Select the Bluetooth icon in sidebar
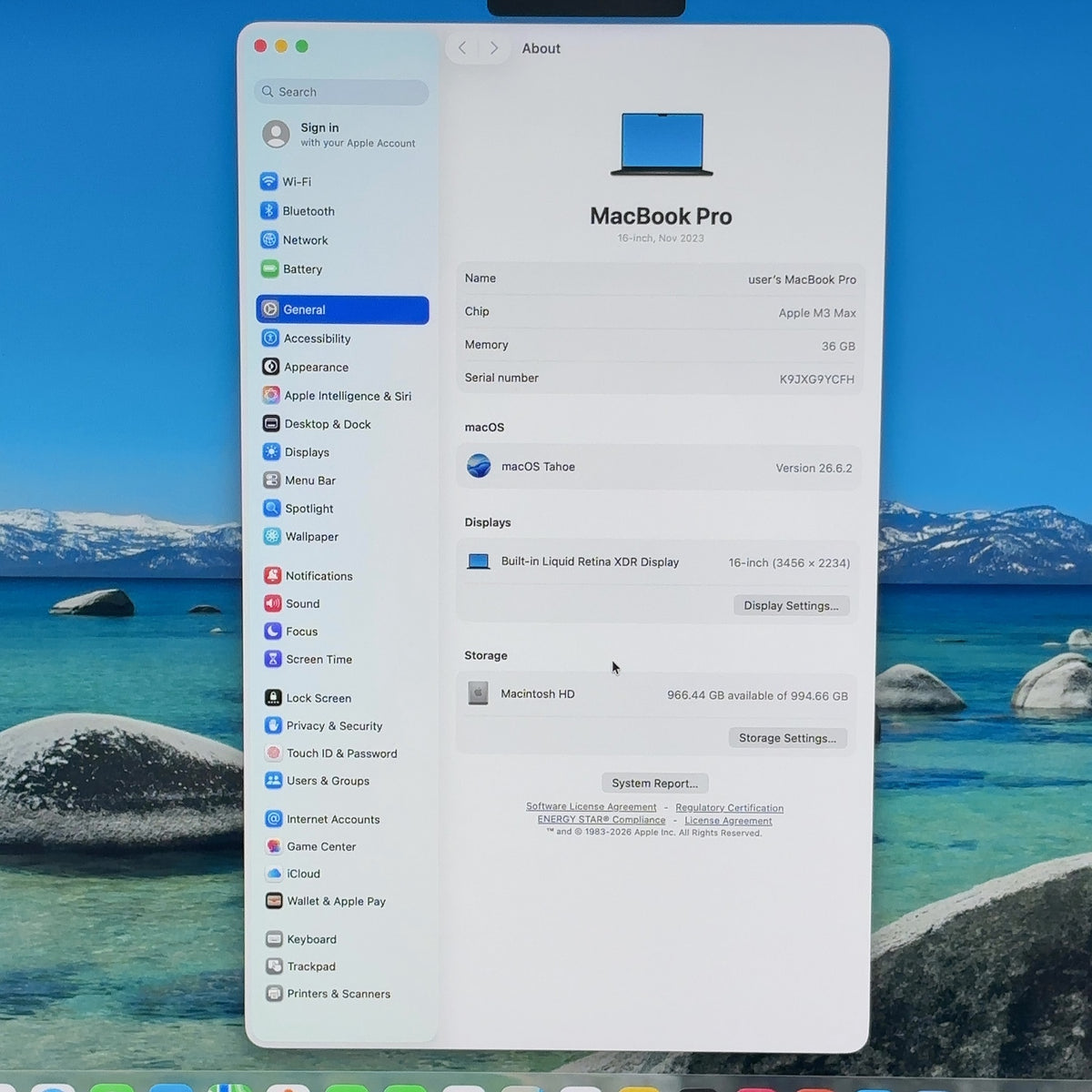1092x1092 pixels. (x=268, y=210)
